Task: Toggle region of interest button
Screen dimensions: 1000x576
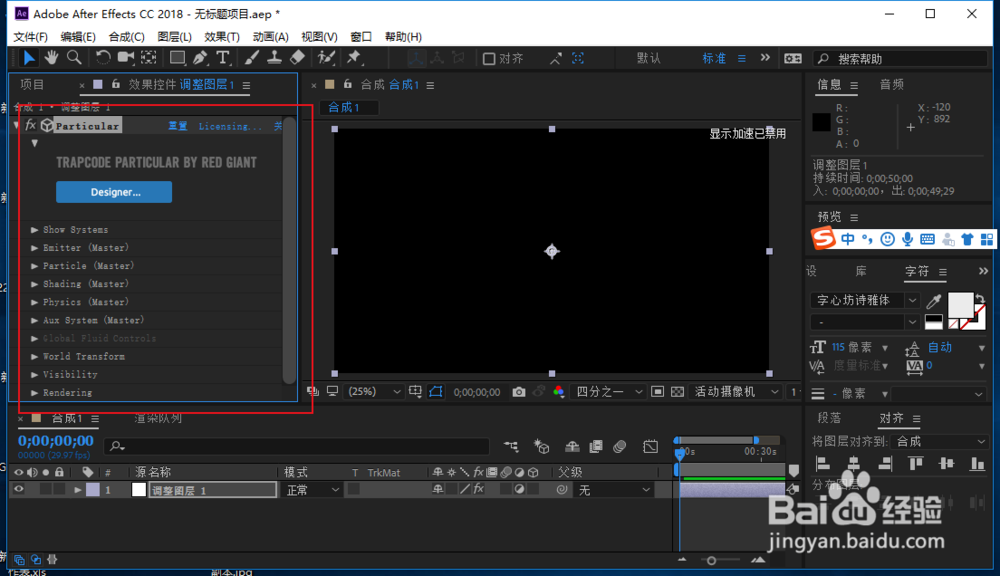Action: click(x=658, y=392)
